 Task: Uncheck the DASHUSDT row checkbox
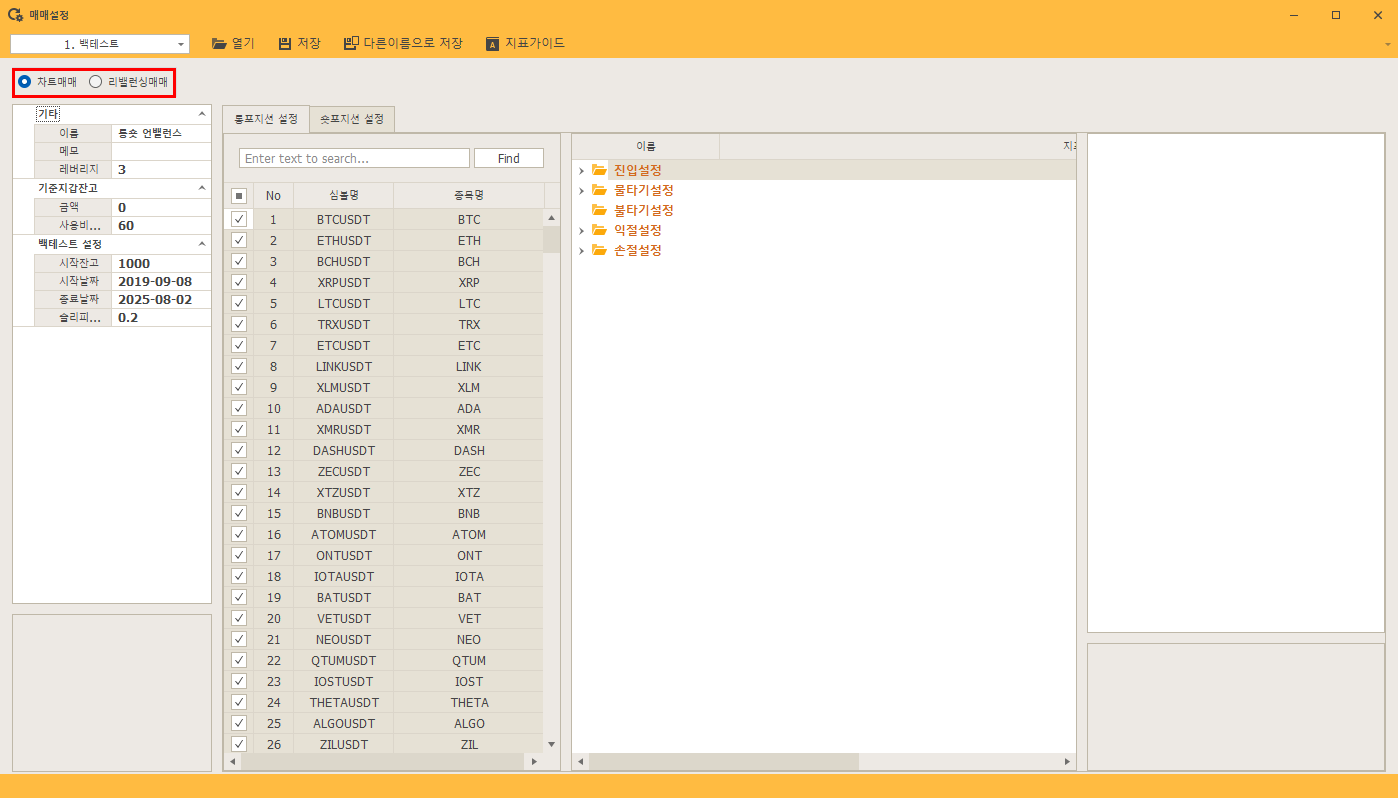[x=239, y=450]
